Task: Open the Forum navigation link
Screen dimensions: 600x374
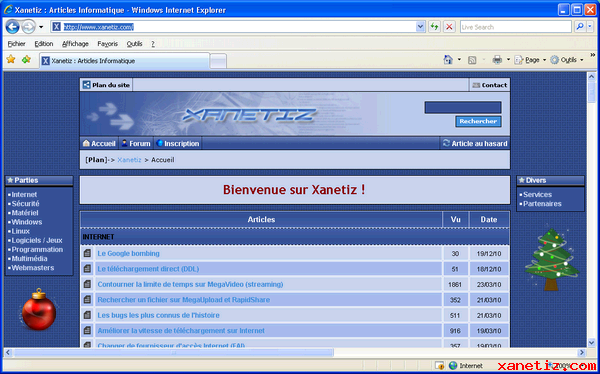Action: coord(136,144)
